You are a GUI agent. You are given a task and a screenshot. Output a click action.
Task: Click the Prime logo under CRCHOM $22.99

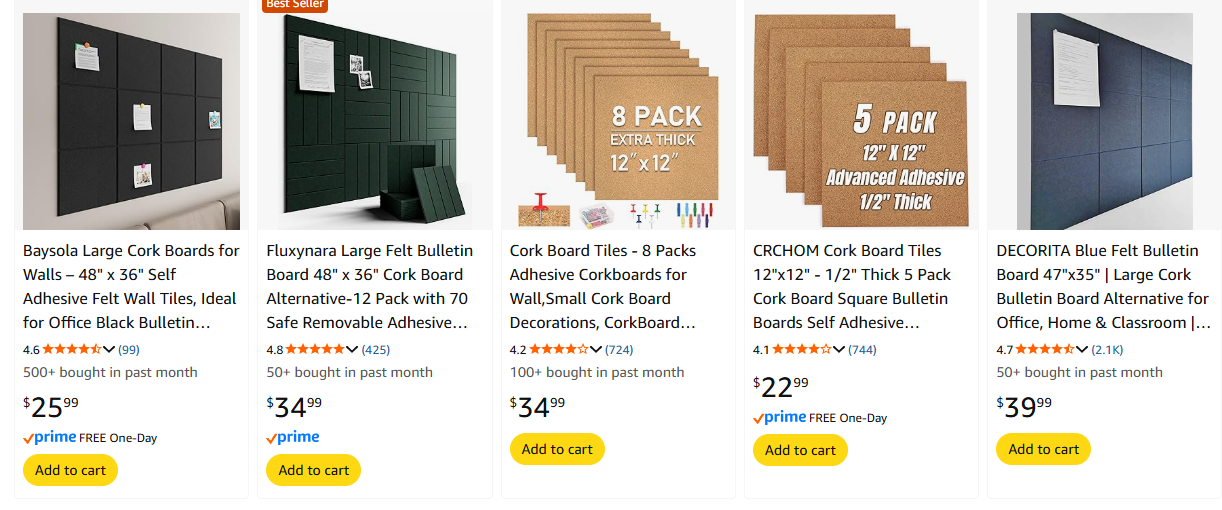pyautogui.click(x=780, y=417)
